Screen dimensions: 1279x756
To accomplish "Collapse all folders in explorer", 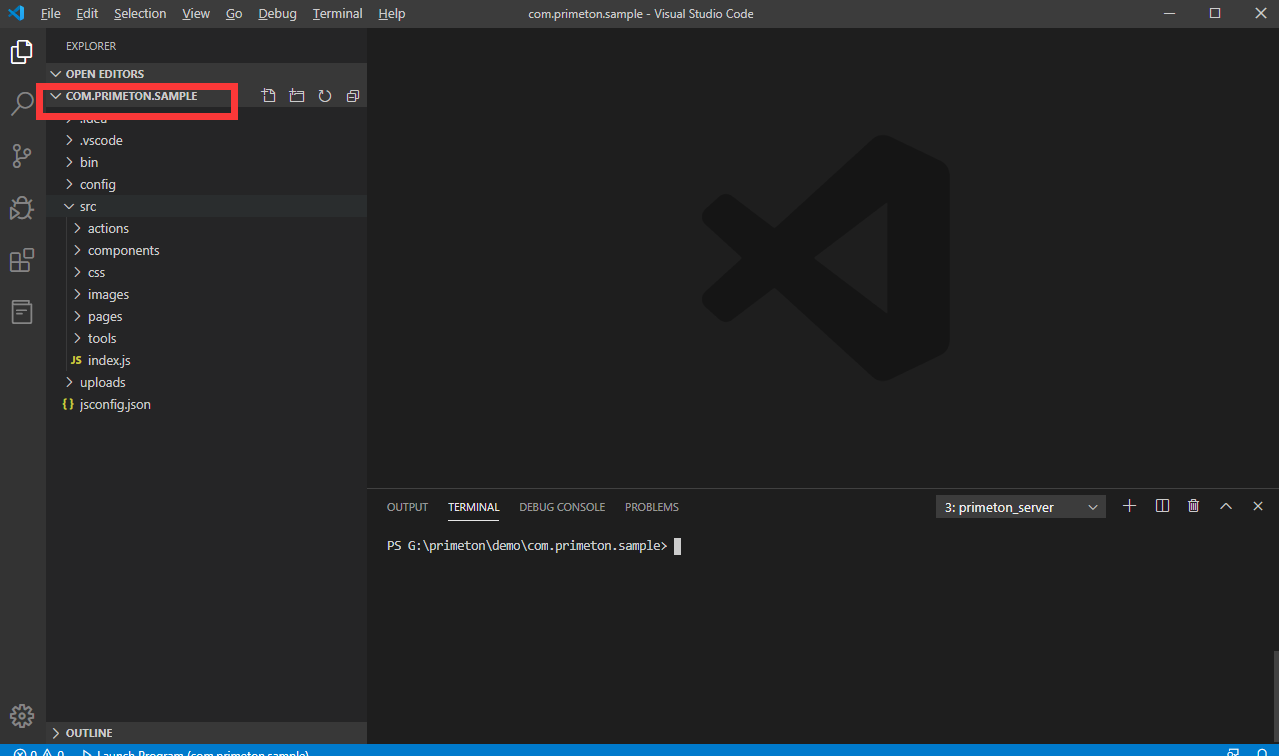I will [x=353, y=96].
